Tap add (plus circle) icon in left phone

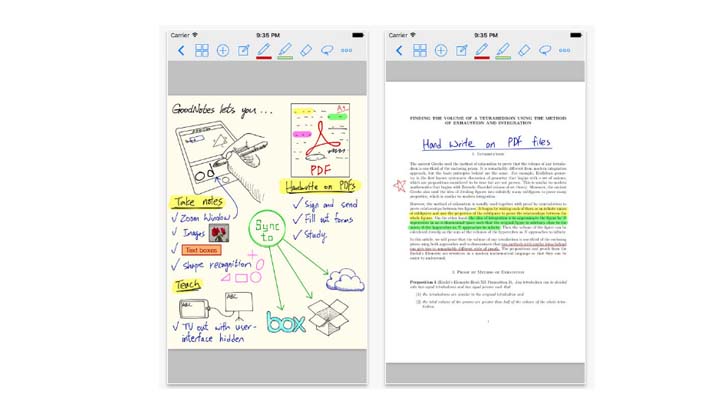pyautogui.click(x=223, y=51)
